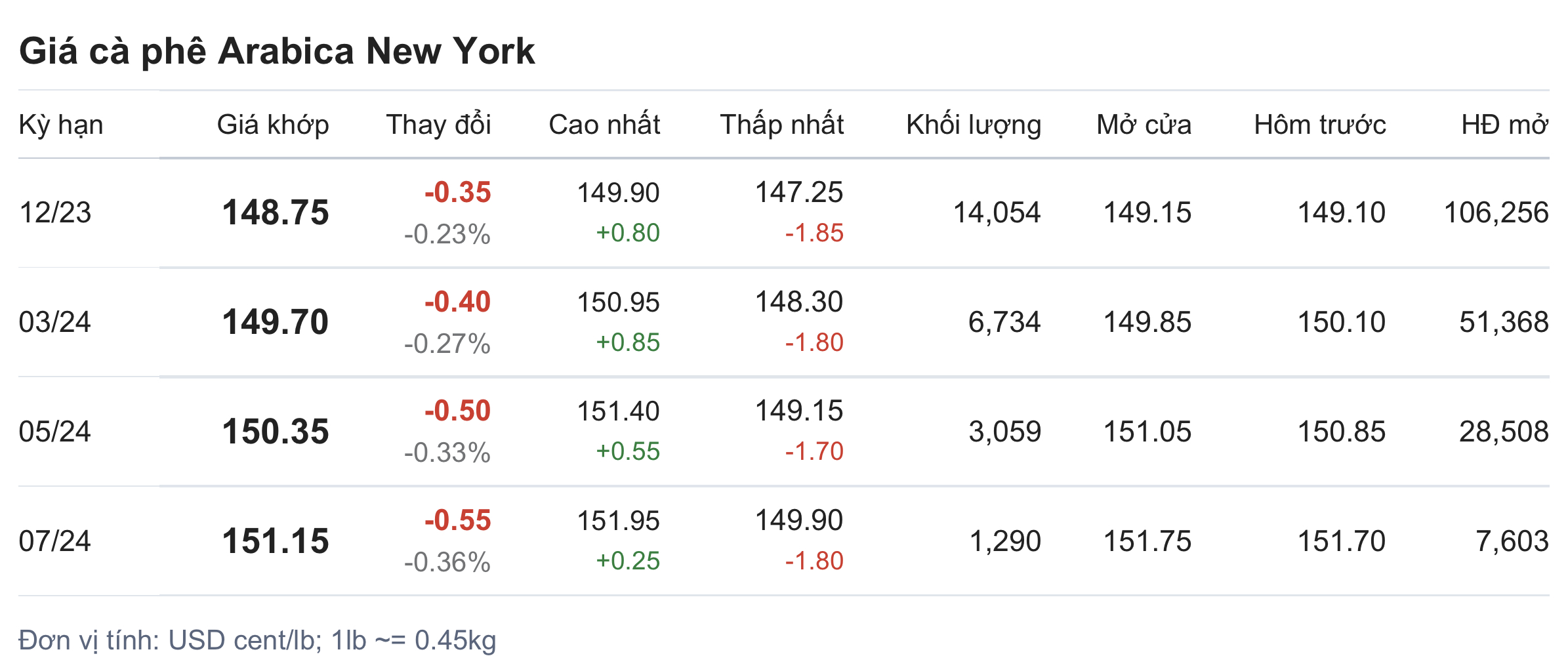Viewport: 1568px width, 656px height.
Task: Click the 'Giá khớp' column header
Action: click(273, 125)
